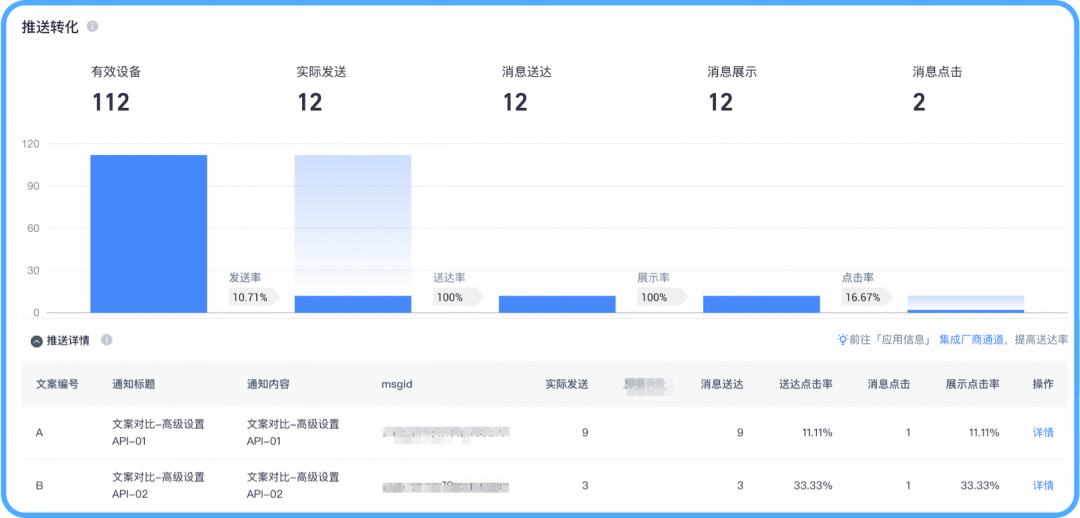
Task: Click the info icon beside 推送转化
Action: [92, 27]
